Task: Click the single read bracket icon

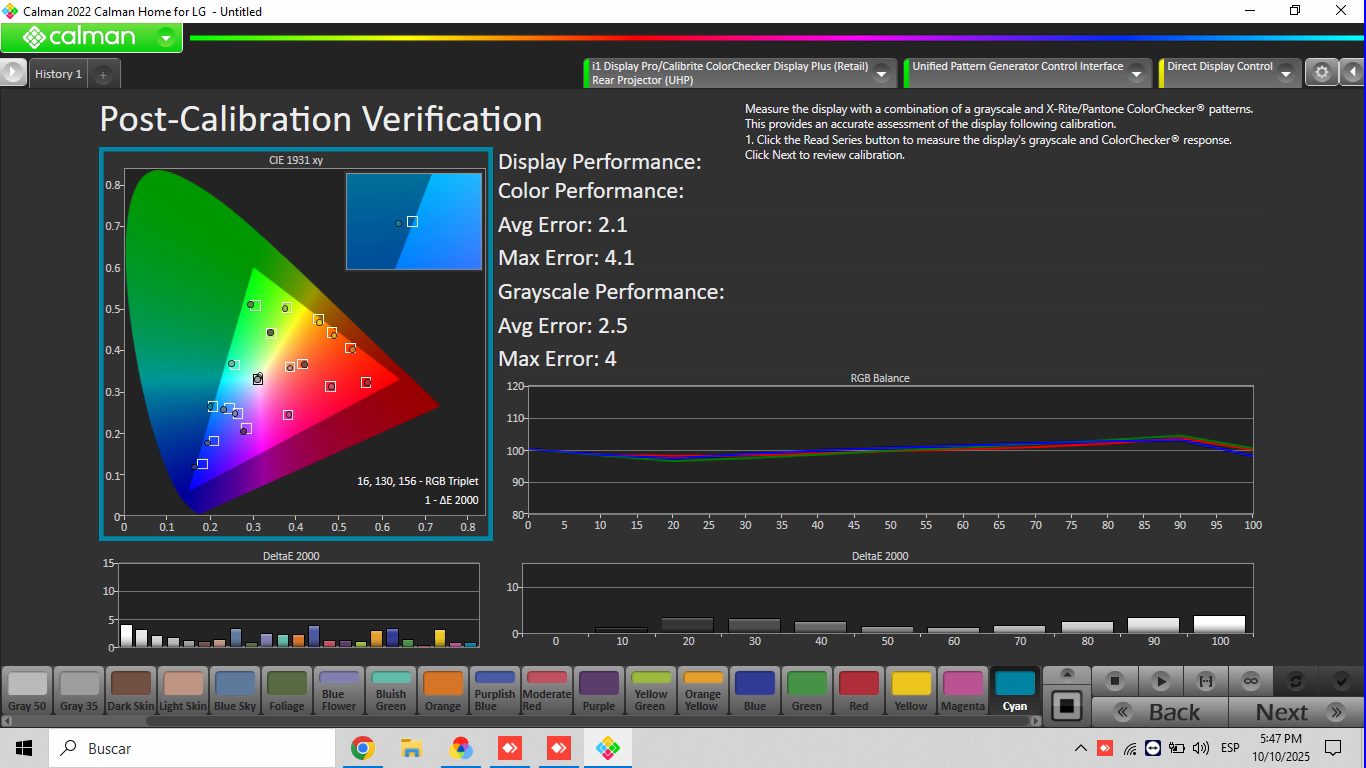Action: 1205,681
